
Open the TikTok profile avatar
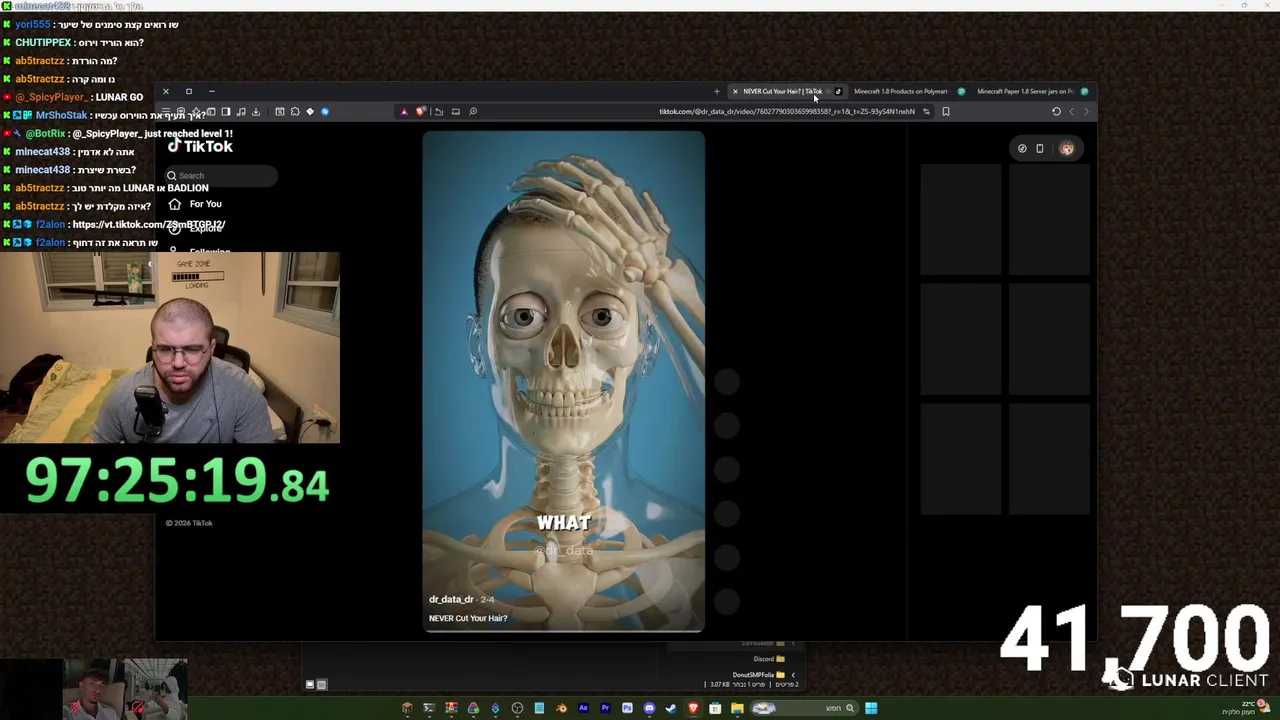(1067, 148)
